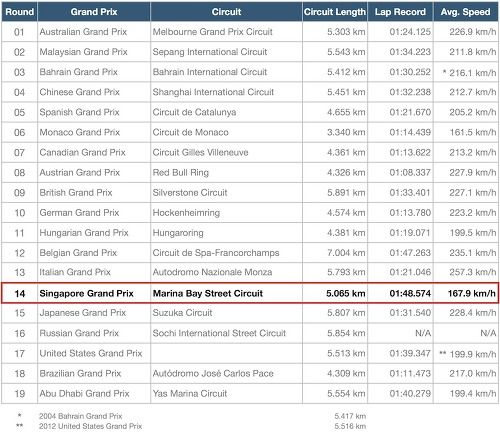Click the 235.1 km/h speed value
The height and width of the screenshot is (432, 500).
(472, 253)
